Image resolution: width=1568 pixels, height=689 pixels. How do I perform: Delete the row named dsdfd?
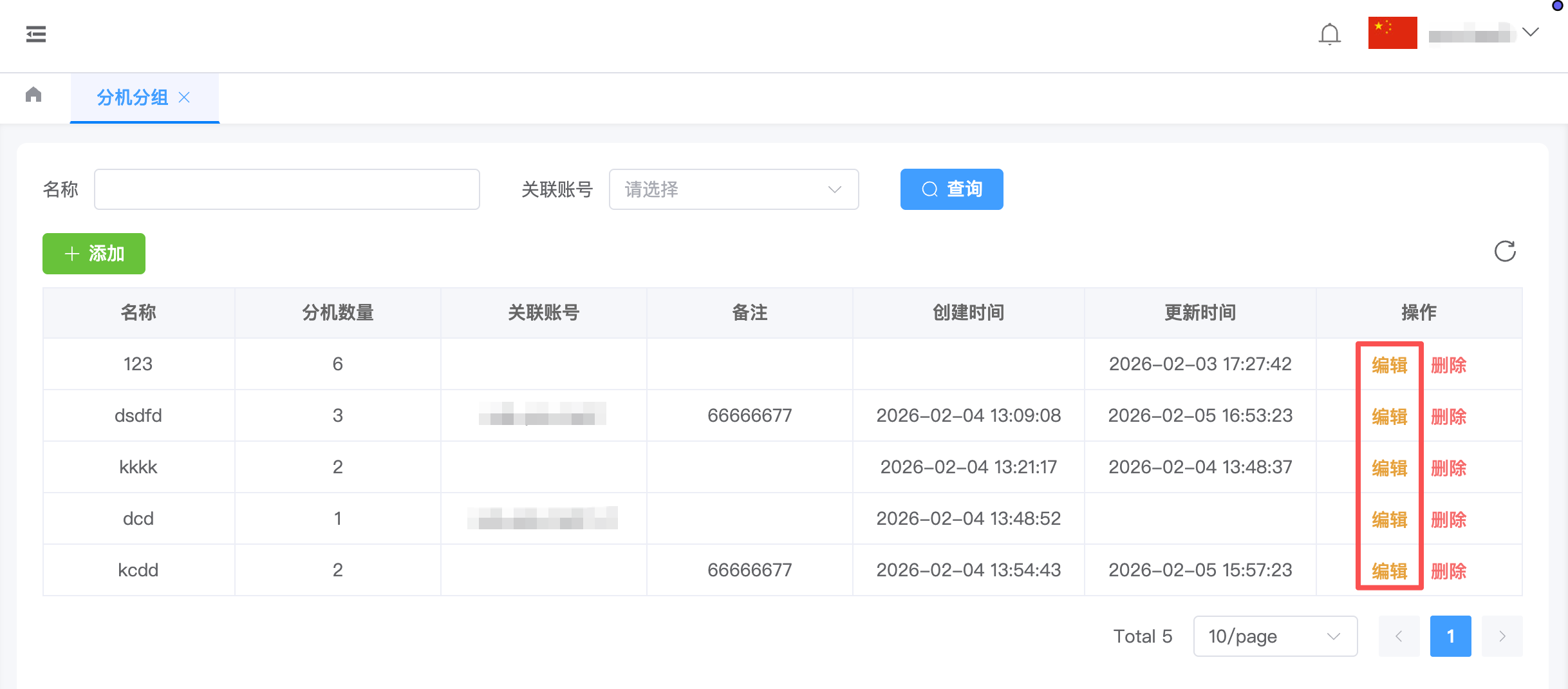coord(1448,417)
